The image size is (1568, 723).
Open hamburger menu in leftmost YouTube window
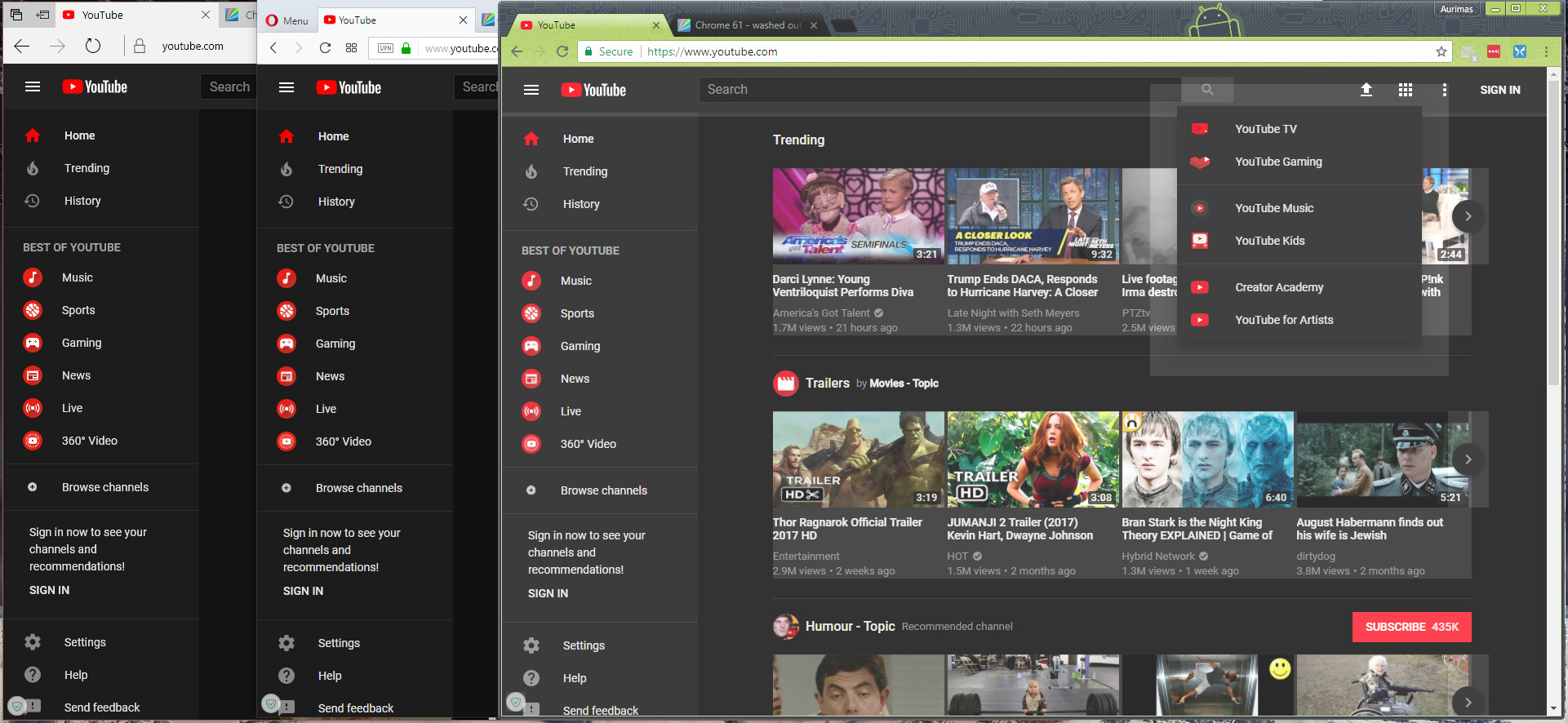point(33,86)
